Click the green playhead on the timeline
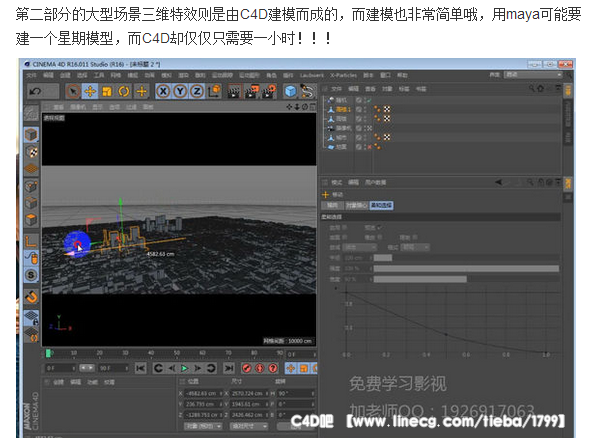This screenshot has height=438, width=591. click(x=48, y=353)
